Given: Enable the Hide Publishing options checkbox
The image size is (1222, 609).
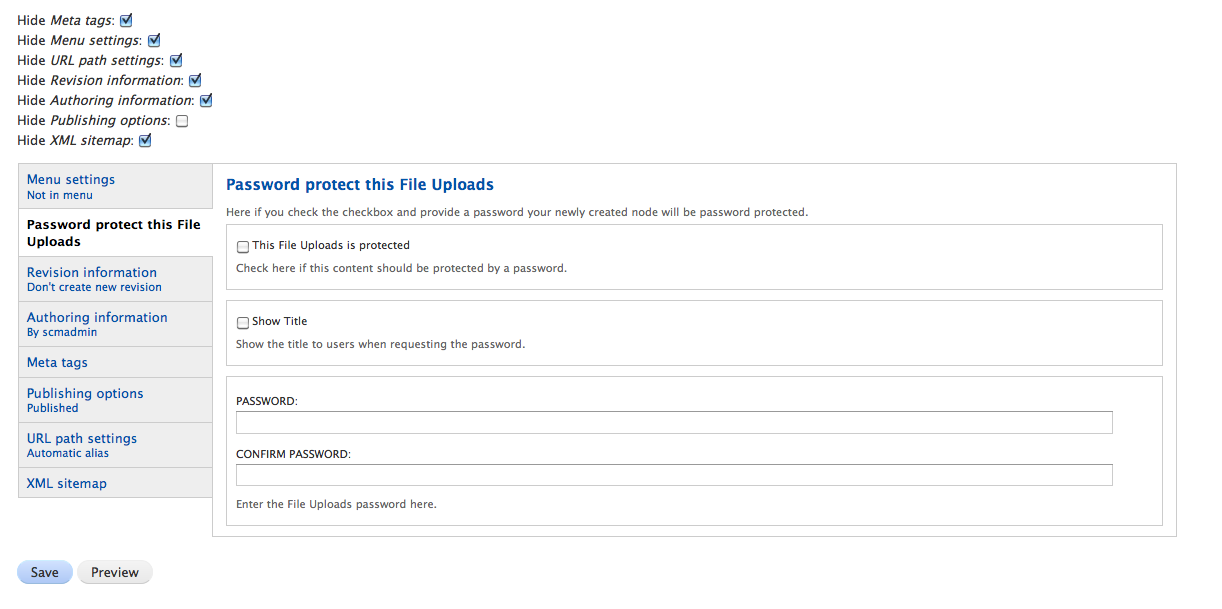Looking at the screenshot, I should [181, 119].
